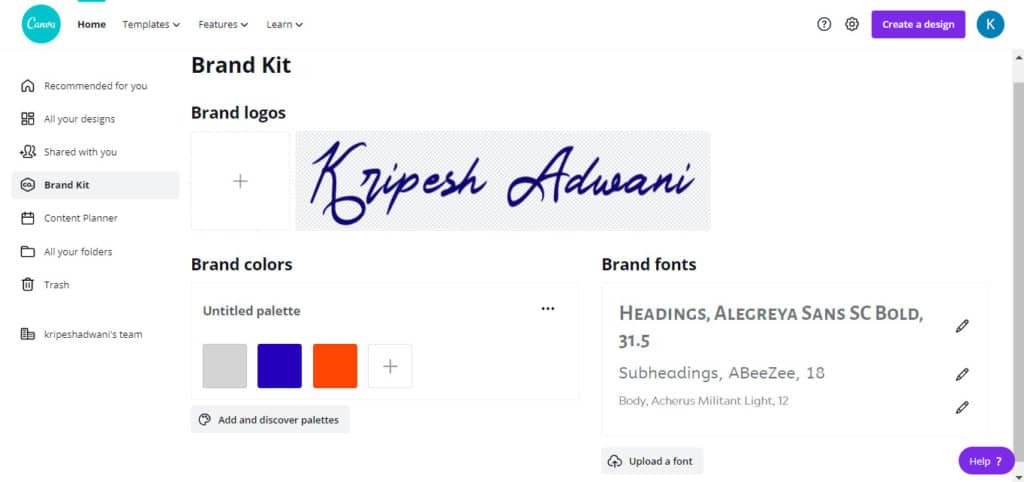
Task: Open All your designs in sidebar
Action: click(79, 119)
